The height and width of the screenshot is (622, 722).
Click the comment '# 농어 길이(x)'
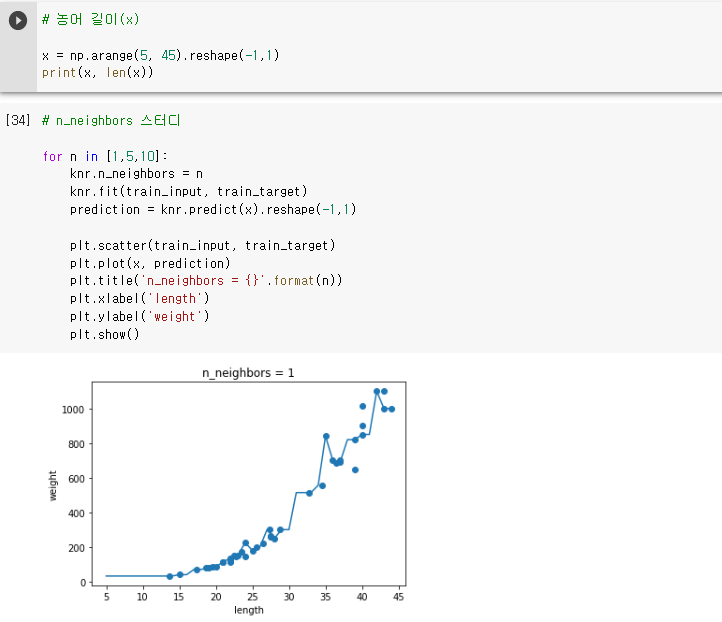[90, 19]
